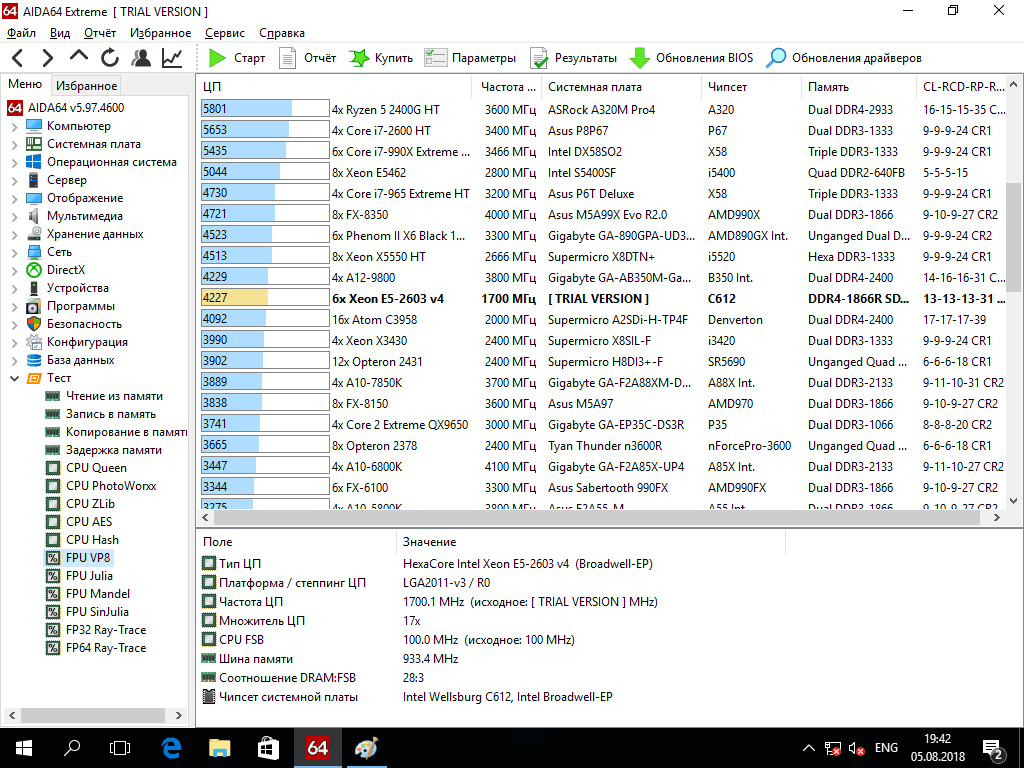Sort by the Память column header
Image resolution: width=1024 pixels, height=768 pixels.
(x=859, y=87)
